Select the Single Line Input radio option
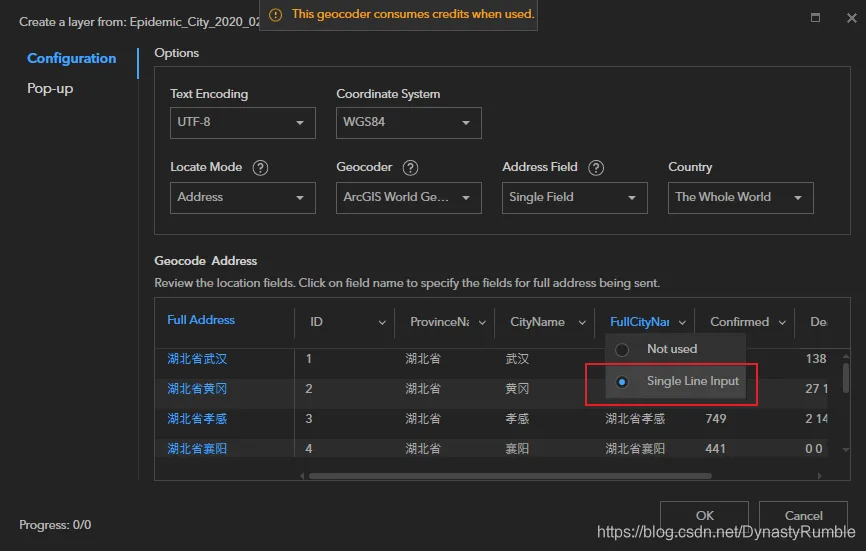Viewport: 866px width, 551px height. (622, 382)
